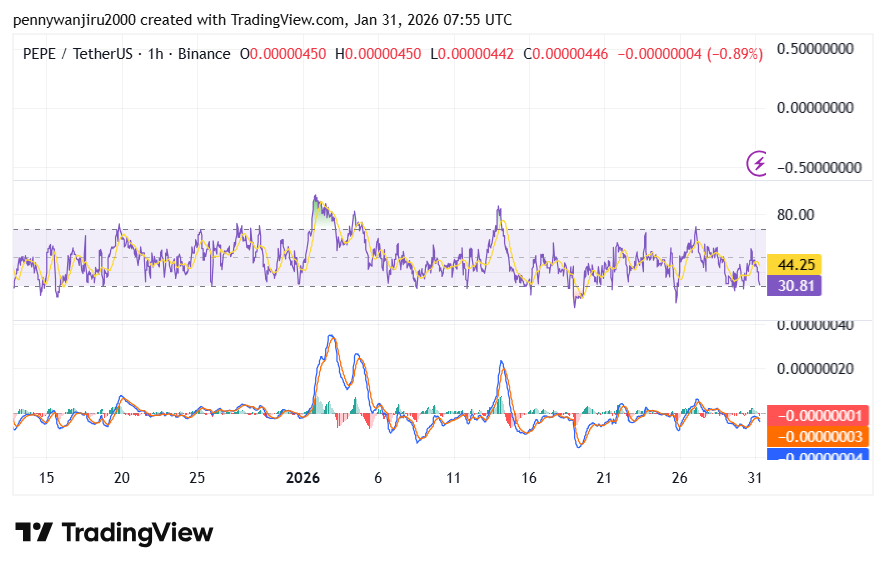Image resolution: width=886 pixels, height=570 pixels.
Task: Click the 80.00 RSI scale label
Action: pyautogui.click(x=797, y=214)
